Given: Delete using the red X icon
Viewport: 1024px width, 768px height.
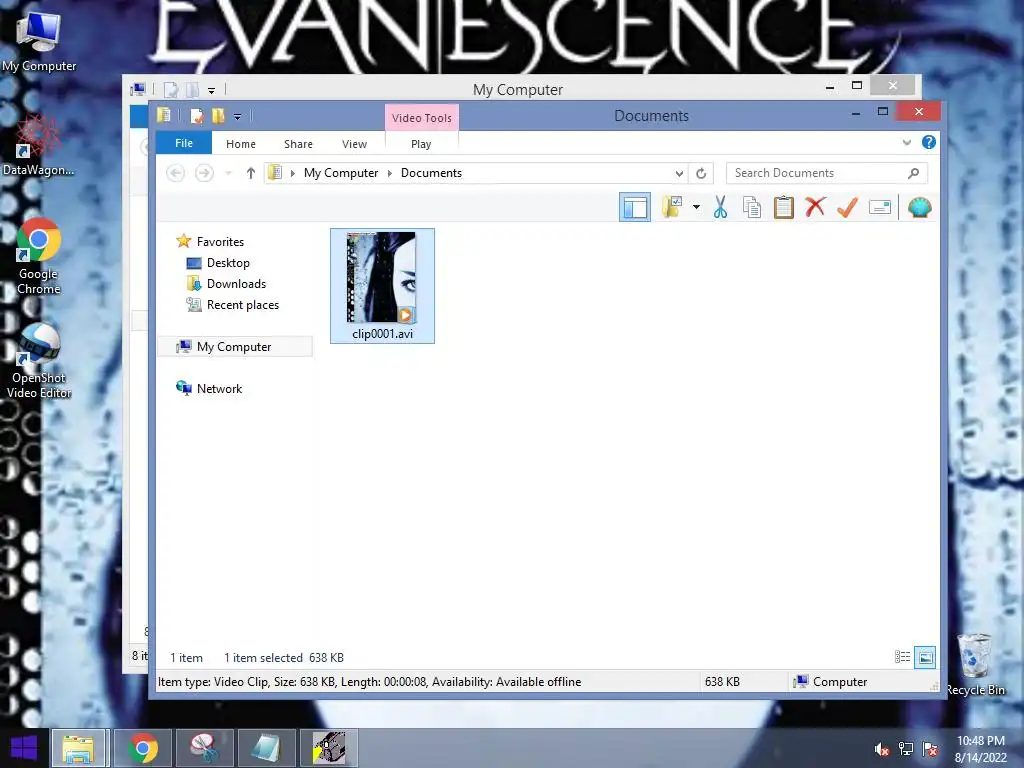Looking at the screenshot, I should (x=815, y=207).
